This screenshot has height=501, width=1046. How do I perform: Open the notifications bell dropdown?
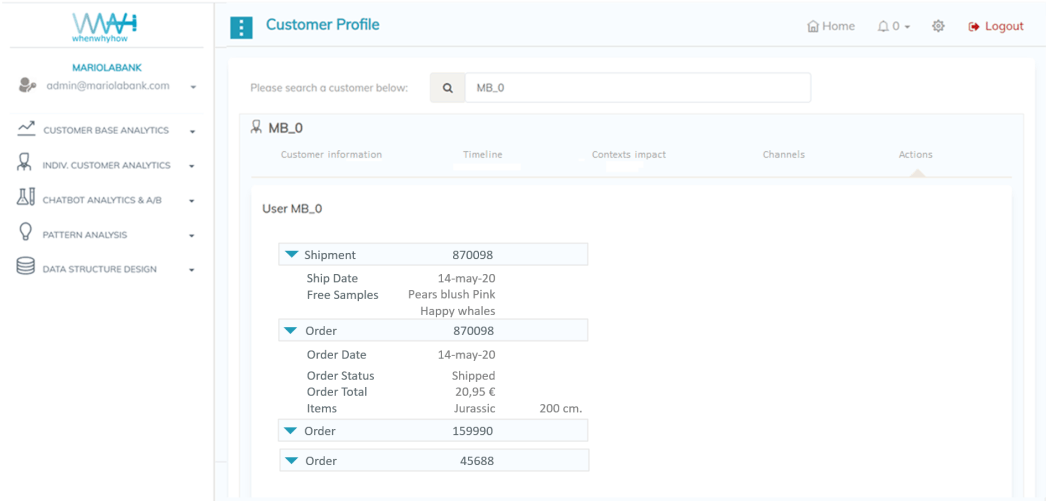click(x=893, y=27)
